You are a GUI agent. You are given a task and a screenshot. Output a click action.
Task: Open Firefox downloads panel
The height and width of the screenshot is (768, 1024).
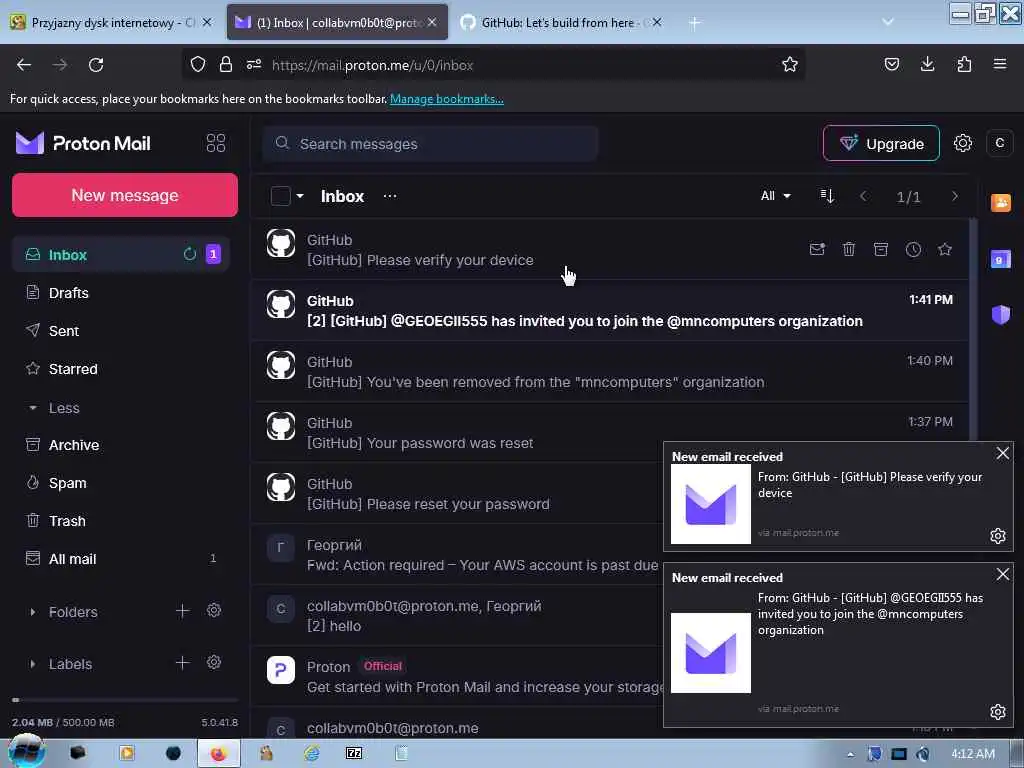(927, 64)
